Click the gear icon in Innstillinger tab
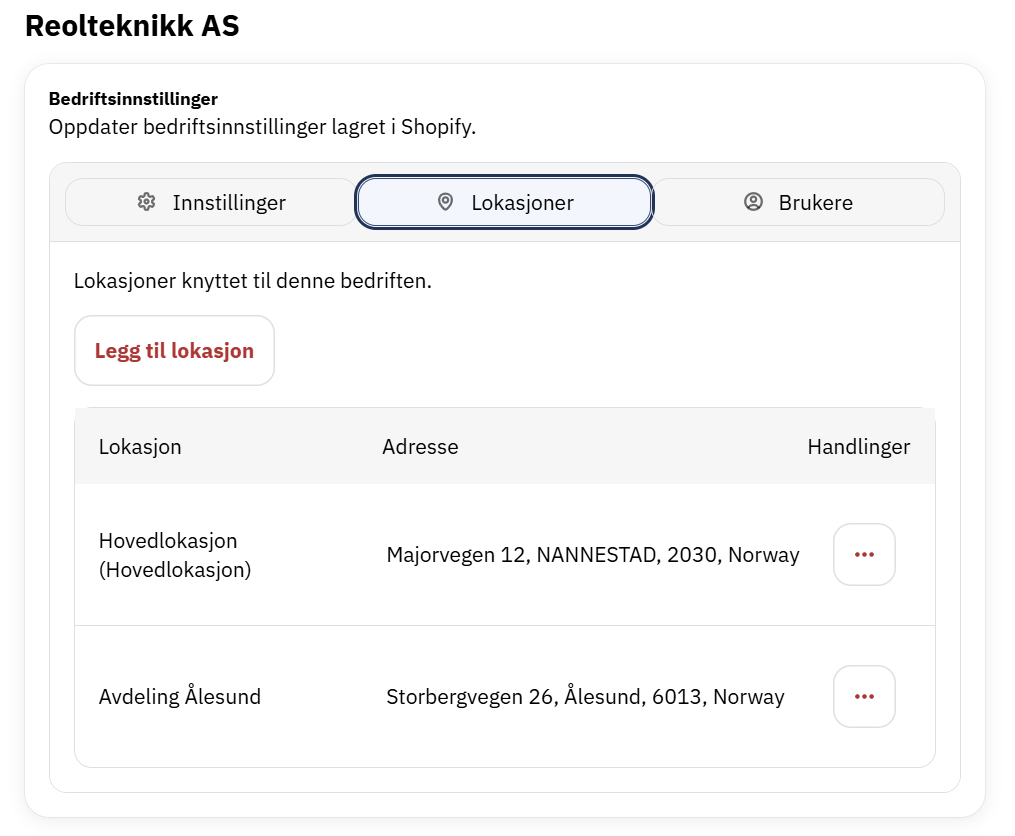 tap(146, 202)
